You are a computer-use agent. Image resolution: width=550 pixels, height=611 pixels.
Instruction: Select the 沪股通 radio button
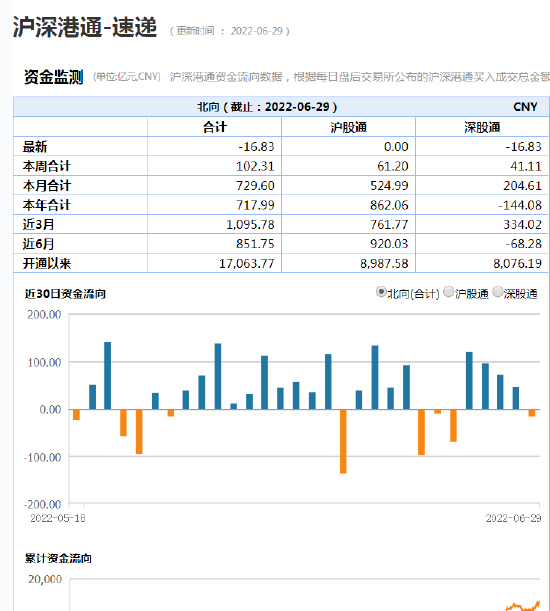point(449,292)
